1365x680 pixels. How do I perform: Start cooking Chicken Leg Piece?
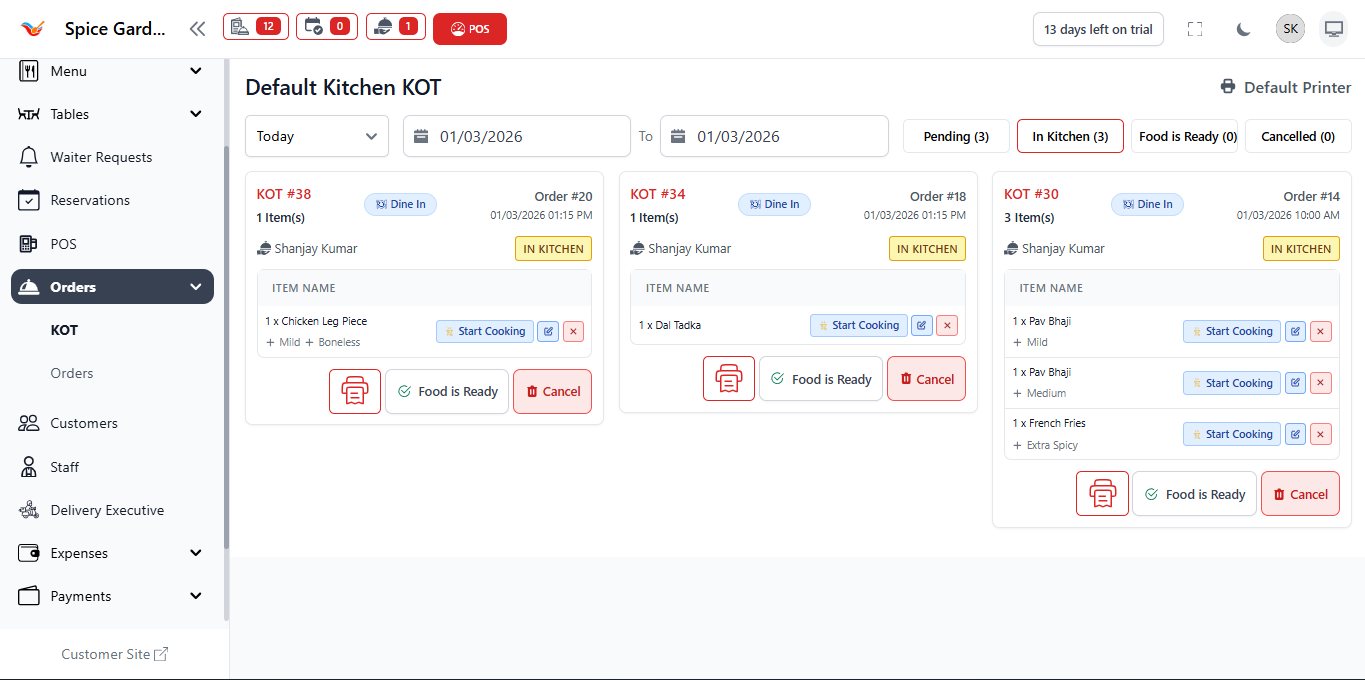pyautogui.click(x=485, y=331)
